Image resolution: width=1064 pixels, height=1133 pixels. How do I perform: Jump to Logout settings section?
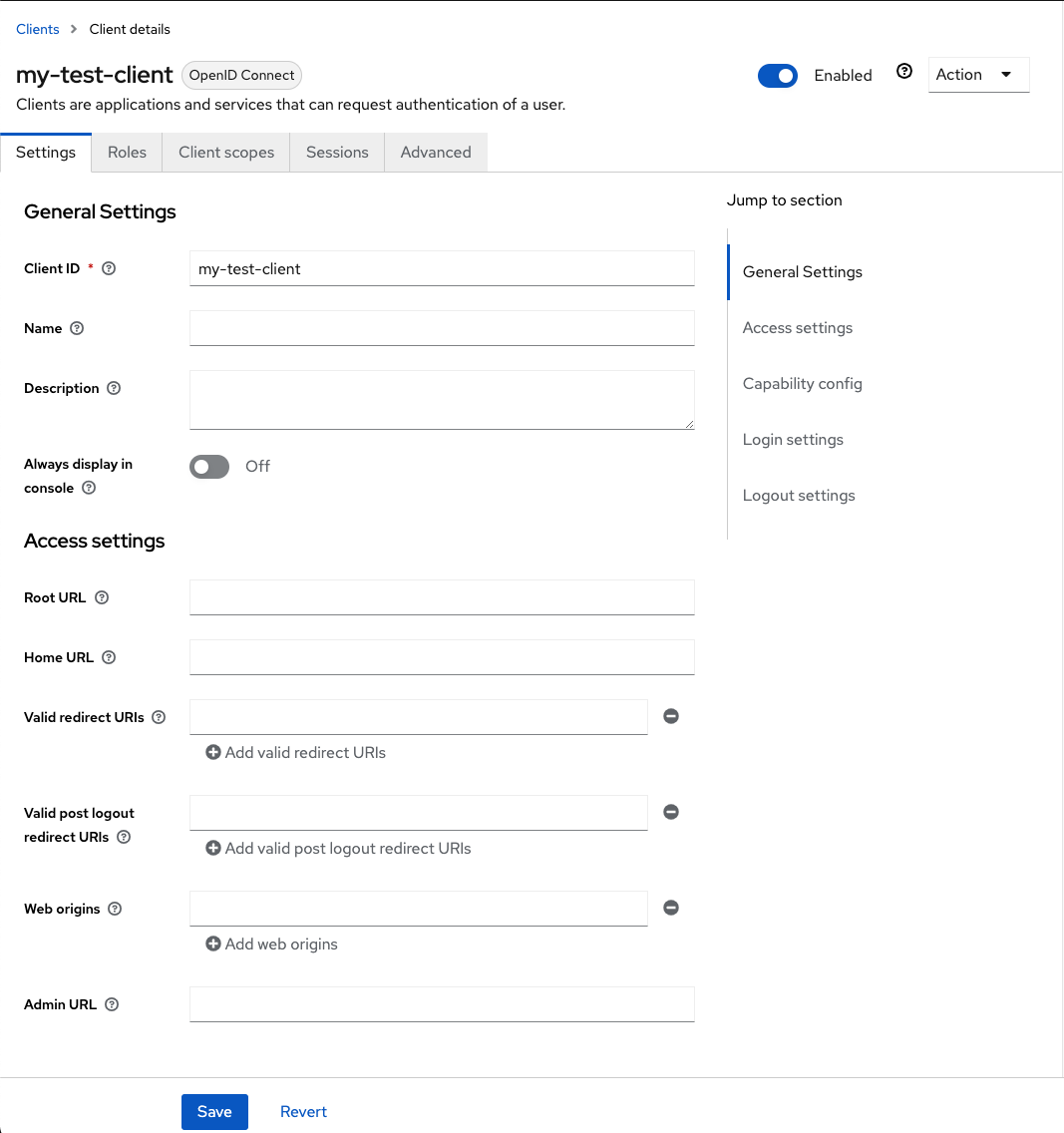pyautogui.click(x=798, y=496)
